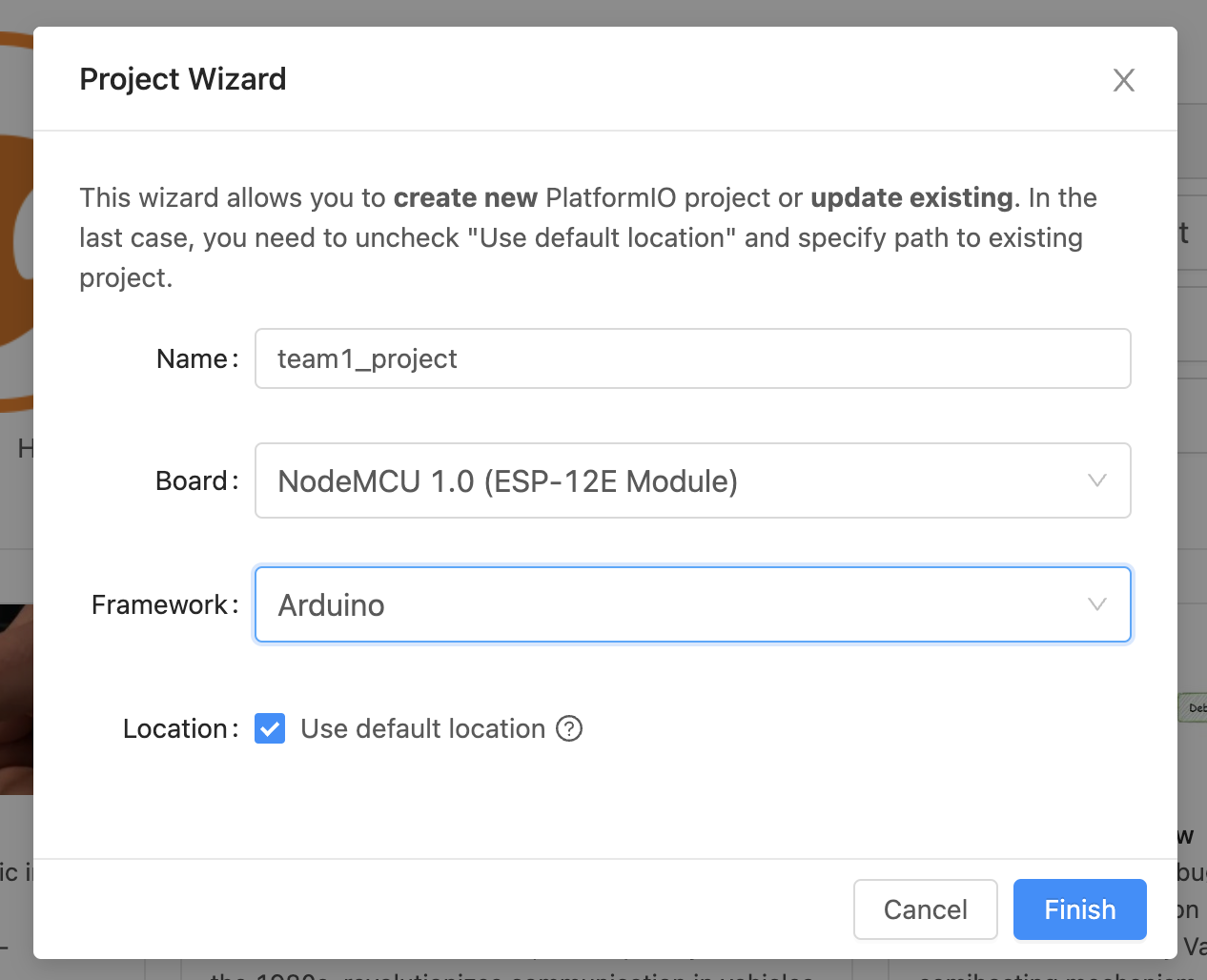Open the Board dropdown showing NodeMCU 1.0
1207x980 pixels.
coord(693,480)
